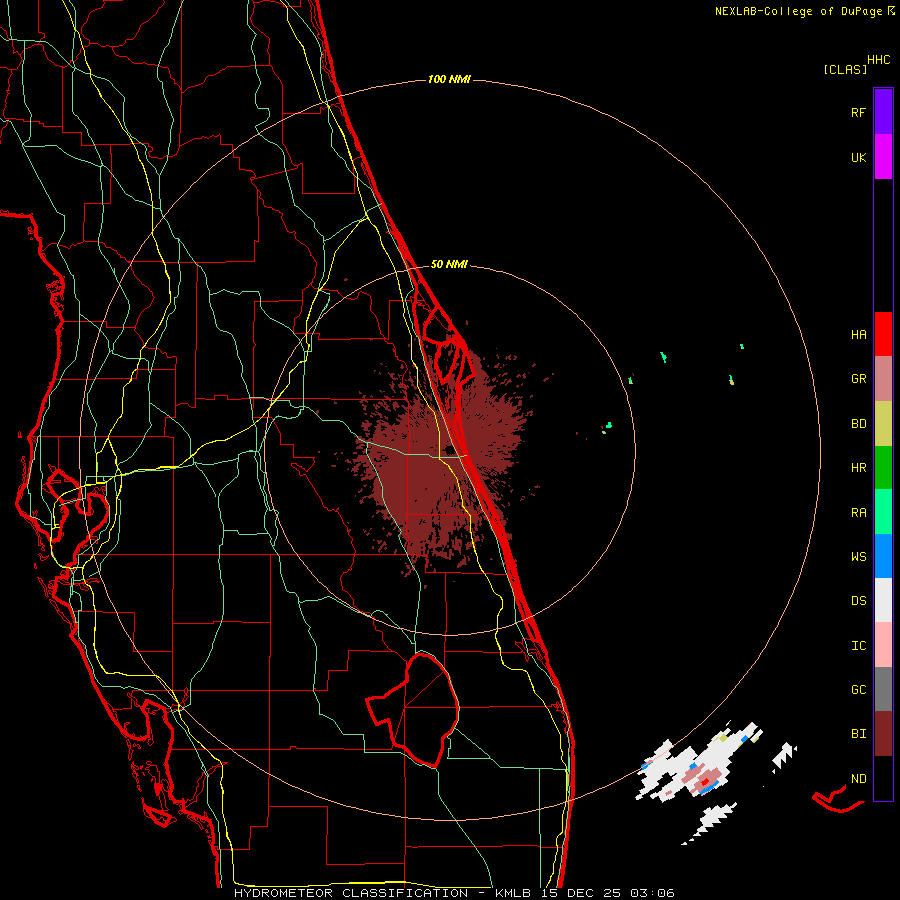Image resolution: width=900 pixels, height=900 pixels.
Task: Click the BD legend label
Action: [858, 424]
